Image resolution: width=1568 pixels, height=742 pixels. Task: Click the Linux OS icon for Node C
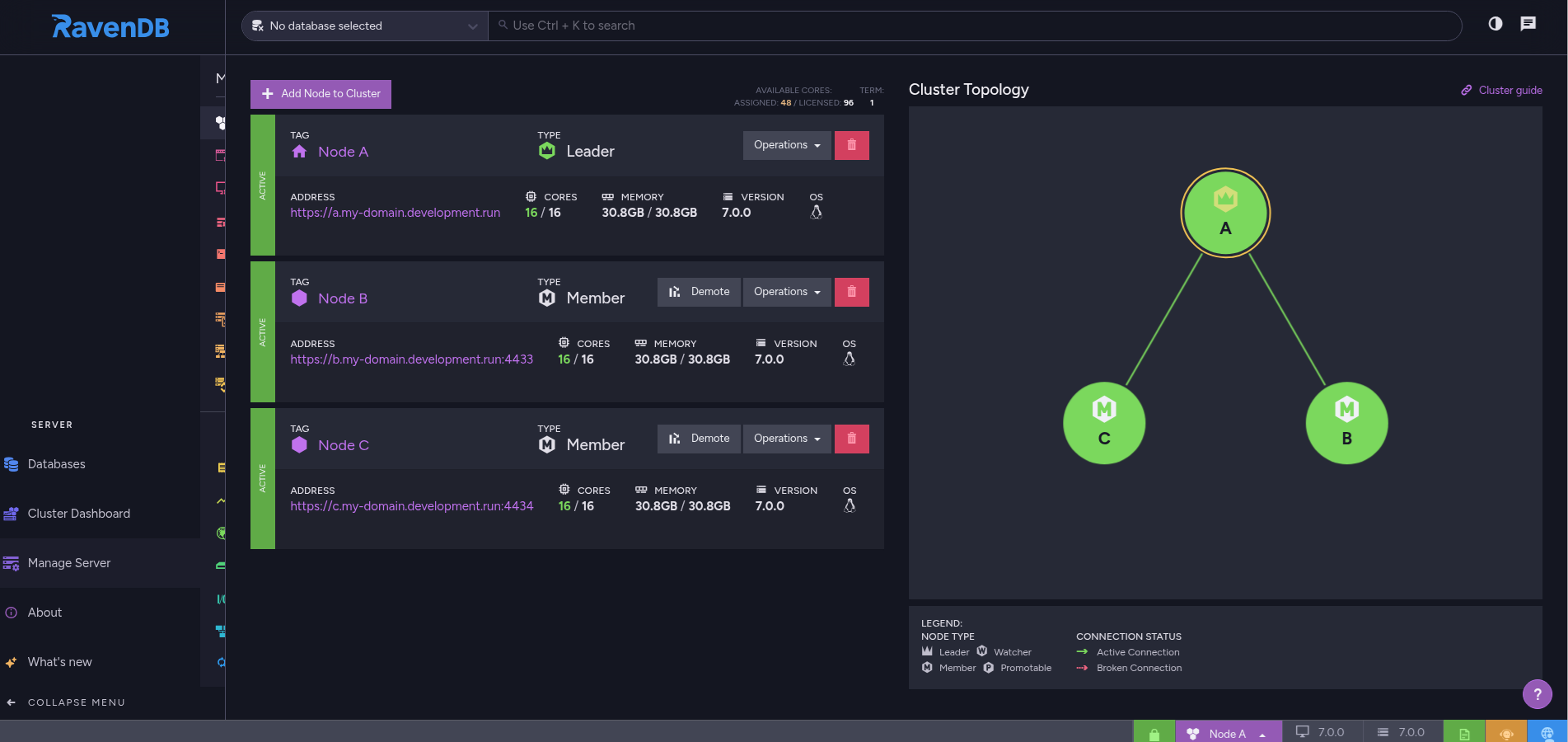pyautogui.click(x=850, y=506)
